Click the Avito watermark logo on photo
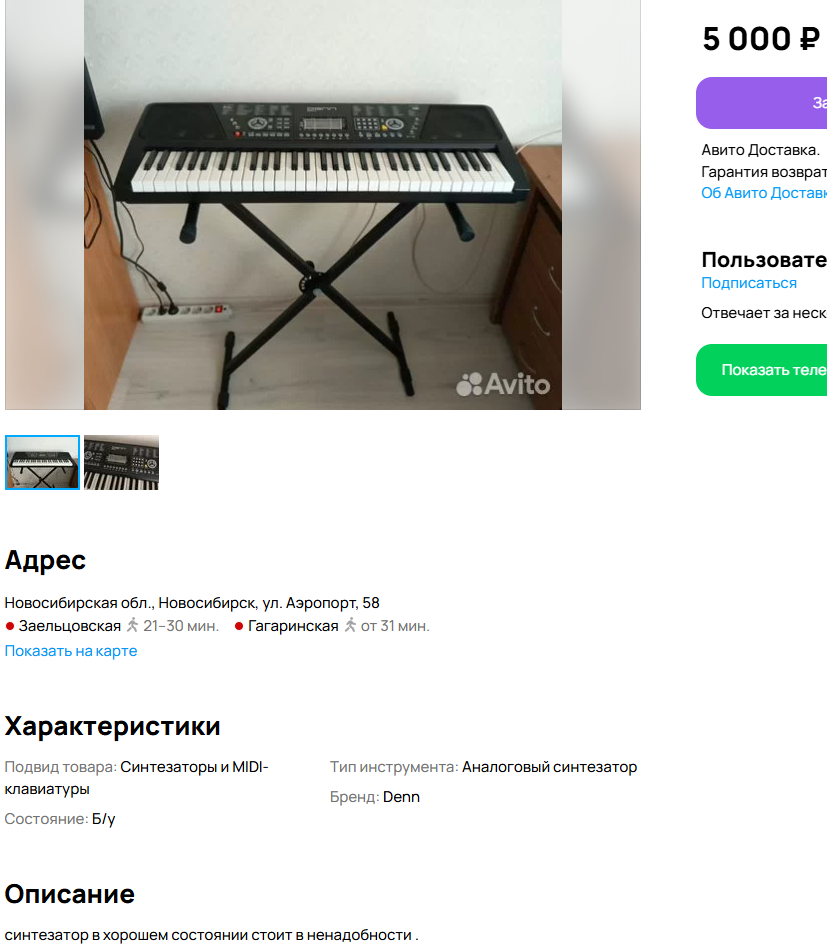The width and height of the screenshot is (827, 945). point(503,384)
